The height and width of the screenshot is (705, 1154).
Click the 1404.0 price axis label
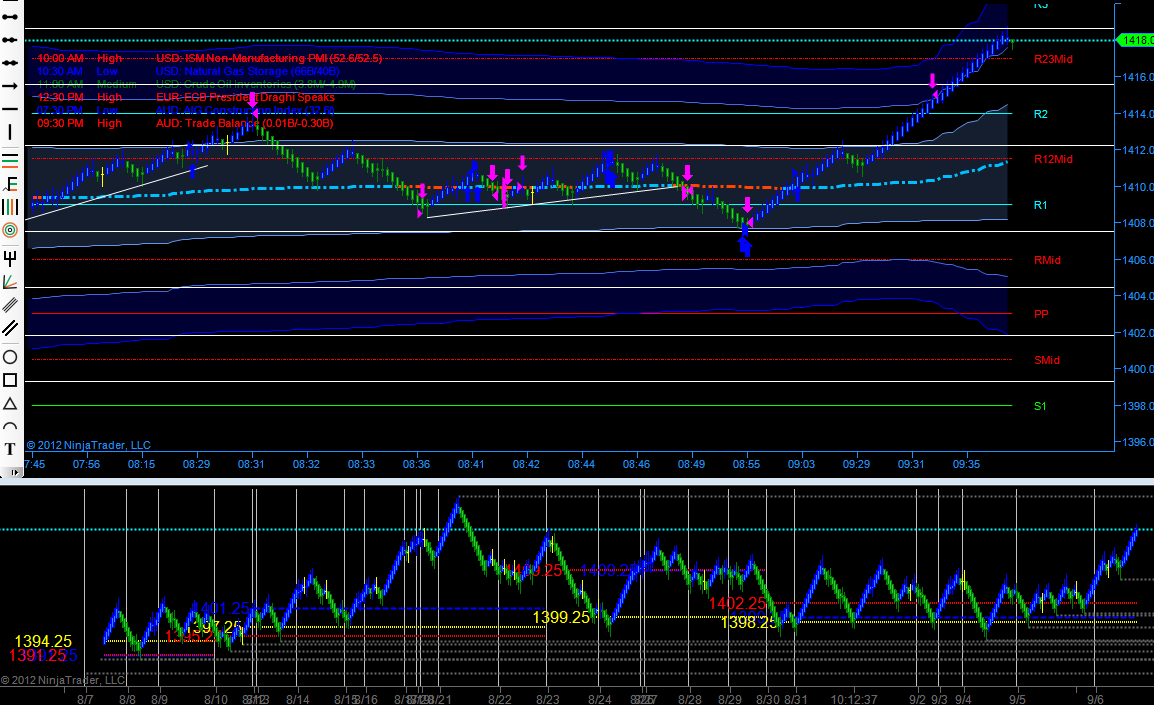(1138, 296)
